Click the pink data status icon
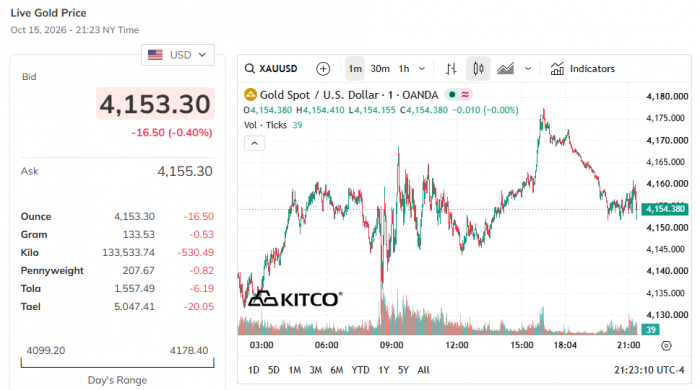 (465, 95)
